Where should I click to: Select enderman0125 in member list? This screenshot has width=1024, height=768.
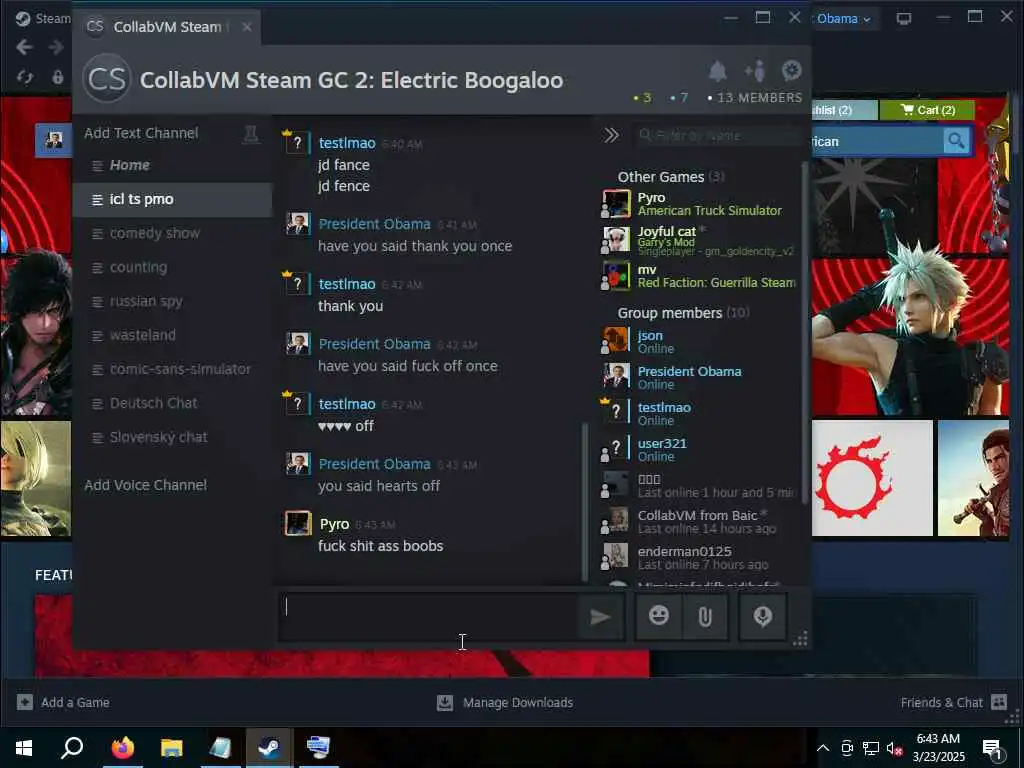pos(699,558)
